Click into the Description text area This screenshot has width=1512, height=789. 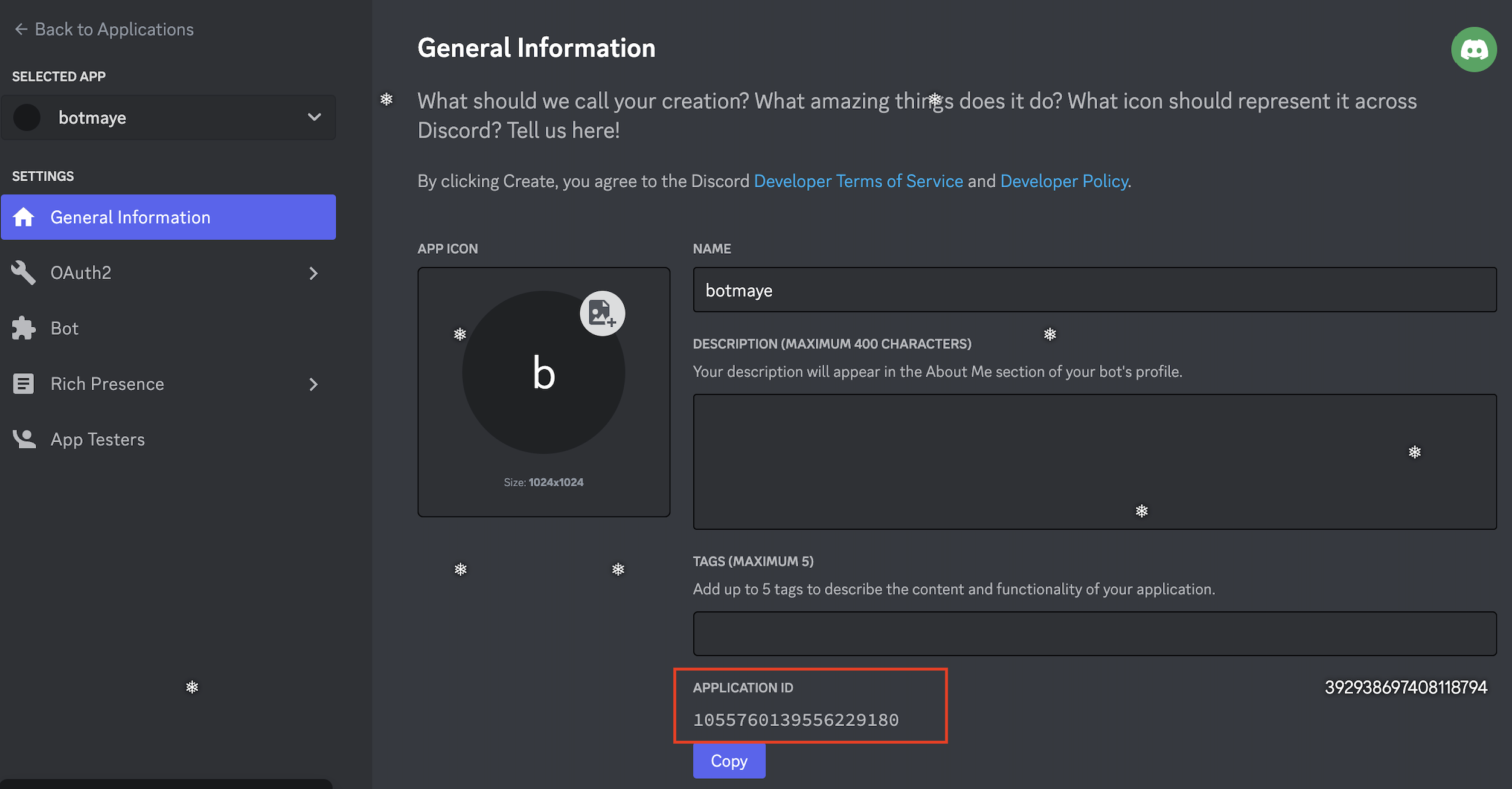[1094, 462]
